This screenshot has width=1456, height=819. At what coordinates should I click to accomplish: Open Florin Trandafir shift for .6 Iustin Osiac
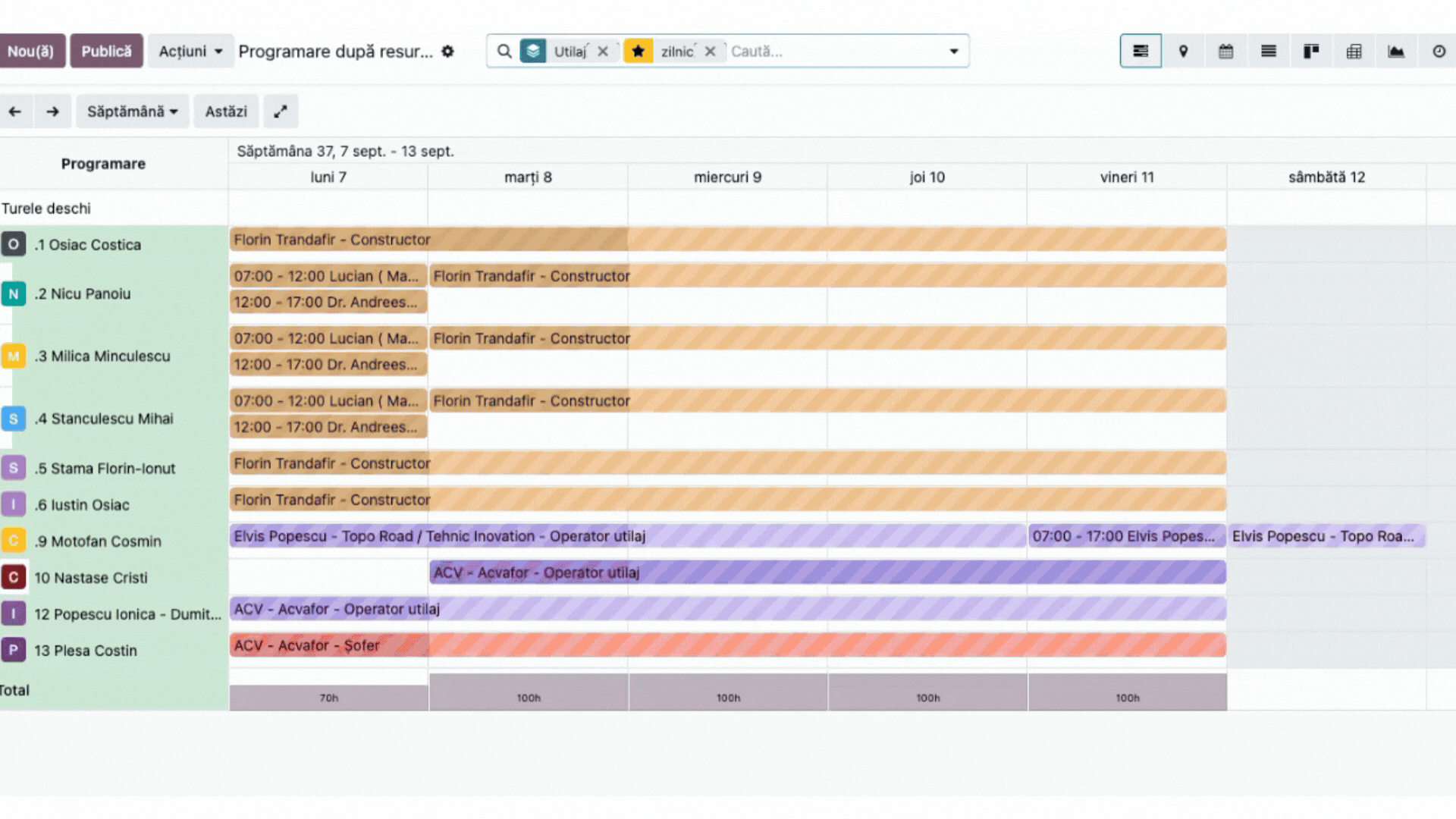728,499
